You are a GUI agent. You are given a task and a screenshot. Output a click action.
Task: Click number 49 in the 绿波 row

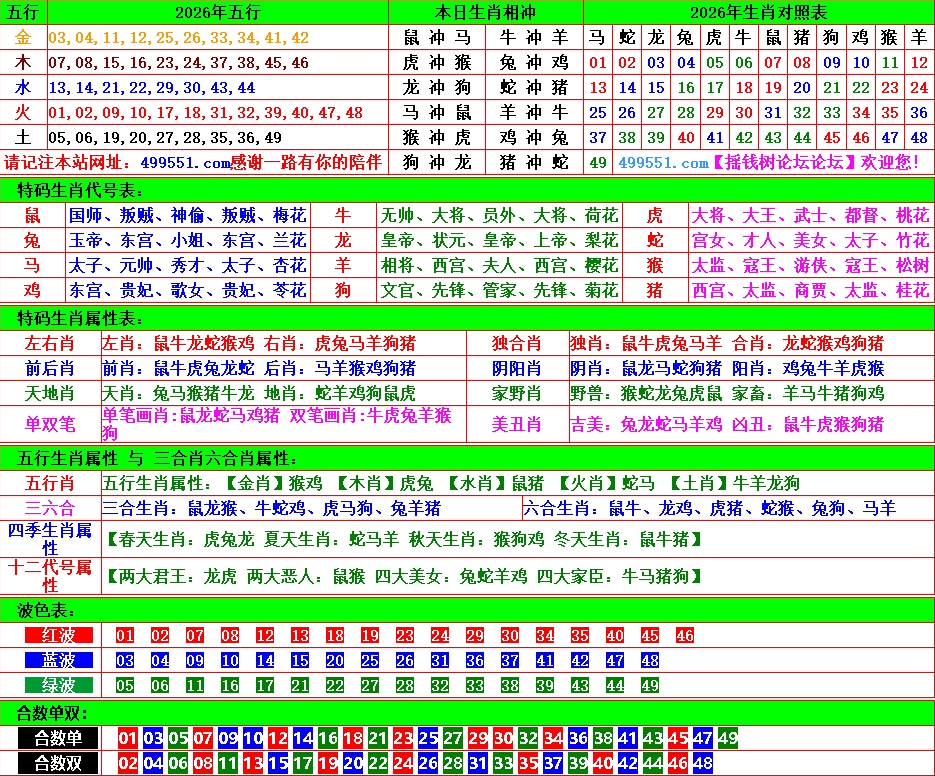[x=649, y=685]
